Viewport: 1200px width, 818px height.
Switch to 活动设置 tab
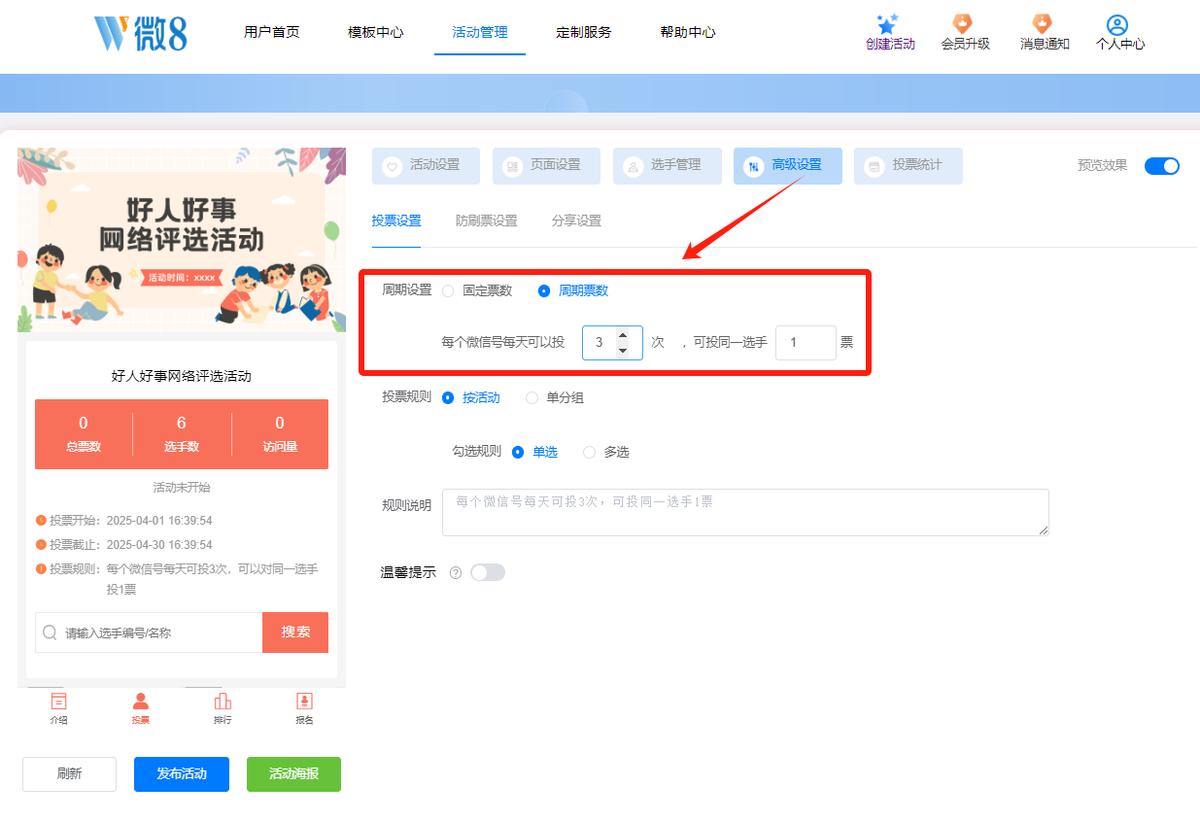(426, 166)
